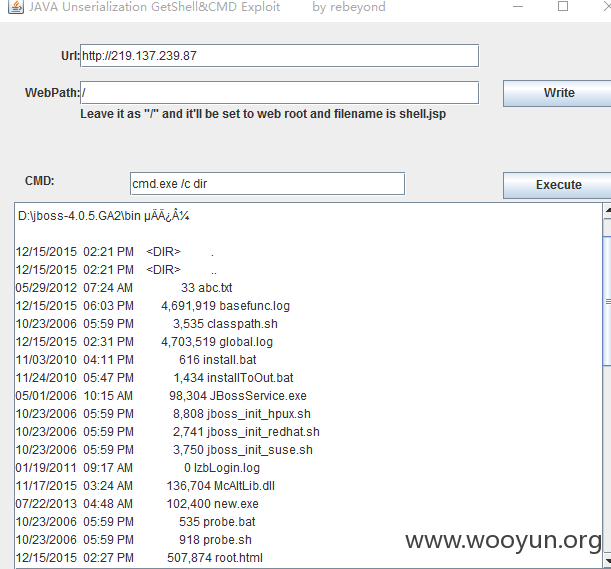Maximize the exploit tool window
611x569 pixels.
pos(563,6)
